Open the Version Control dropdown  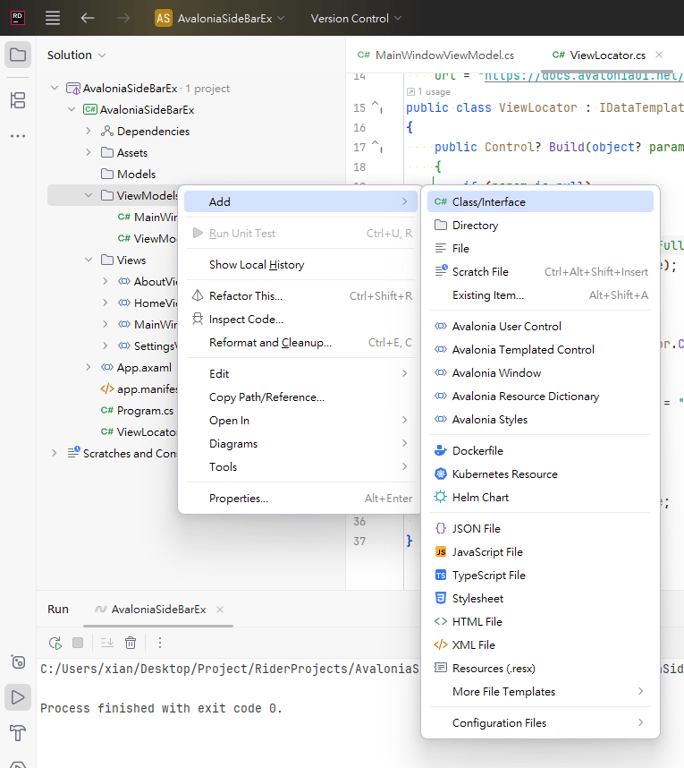(356, 18)
